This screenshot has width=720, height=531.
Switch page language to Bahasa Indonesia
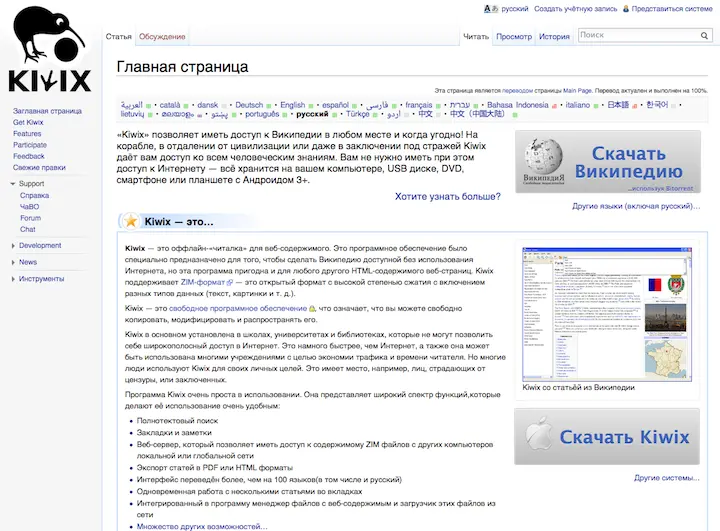pyautogui.click(x=518, y=105)
